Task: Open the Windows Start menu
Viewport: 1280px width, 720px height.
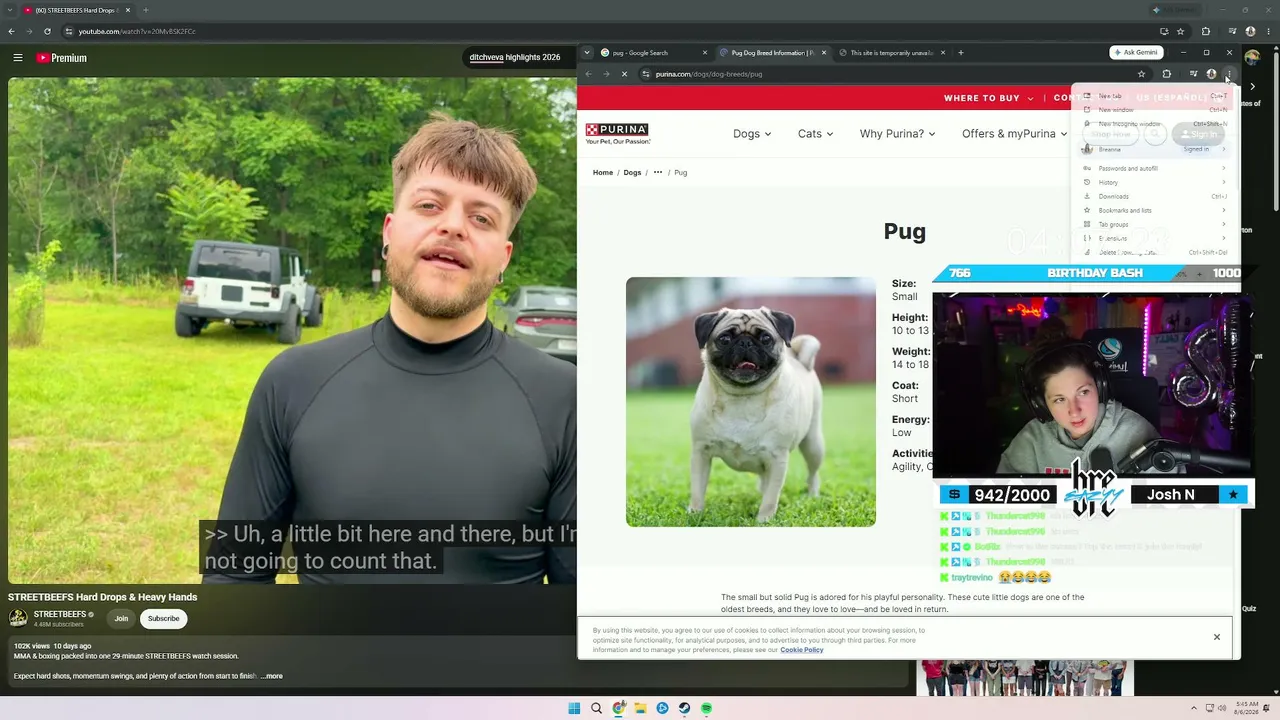Action: [574, 708]
